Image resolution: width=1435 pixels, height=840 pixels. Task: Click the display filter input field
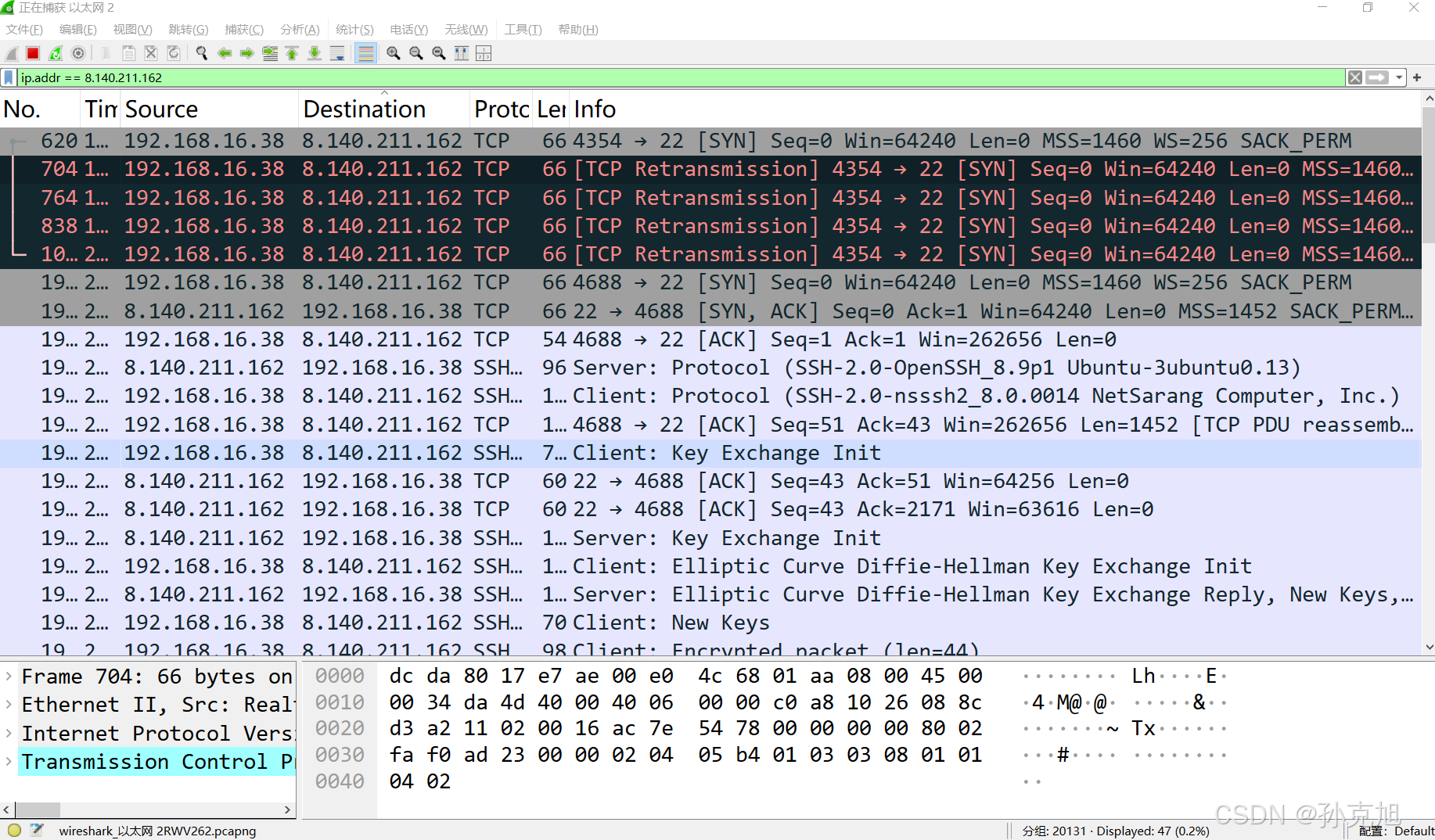(x=681, y=77)
